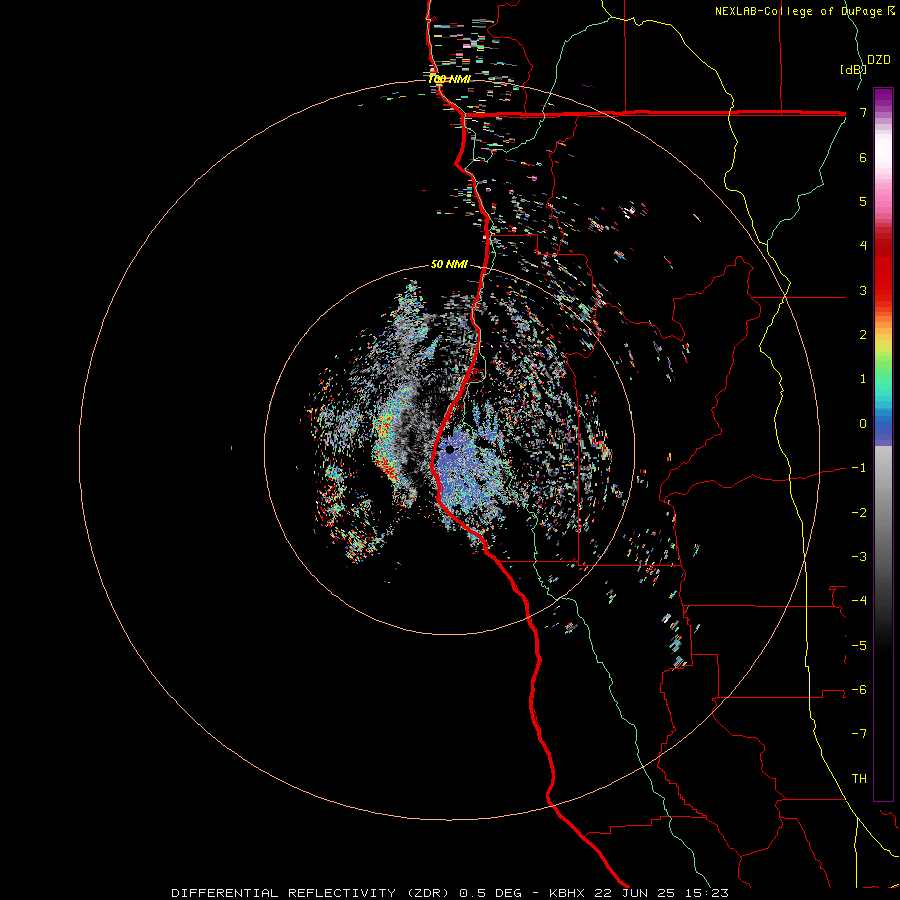Click the 2 value on the color scale
The height and width of the screenshot is (900, 900).
coord(863,335)
